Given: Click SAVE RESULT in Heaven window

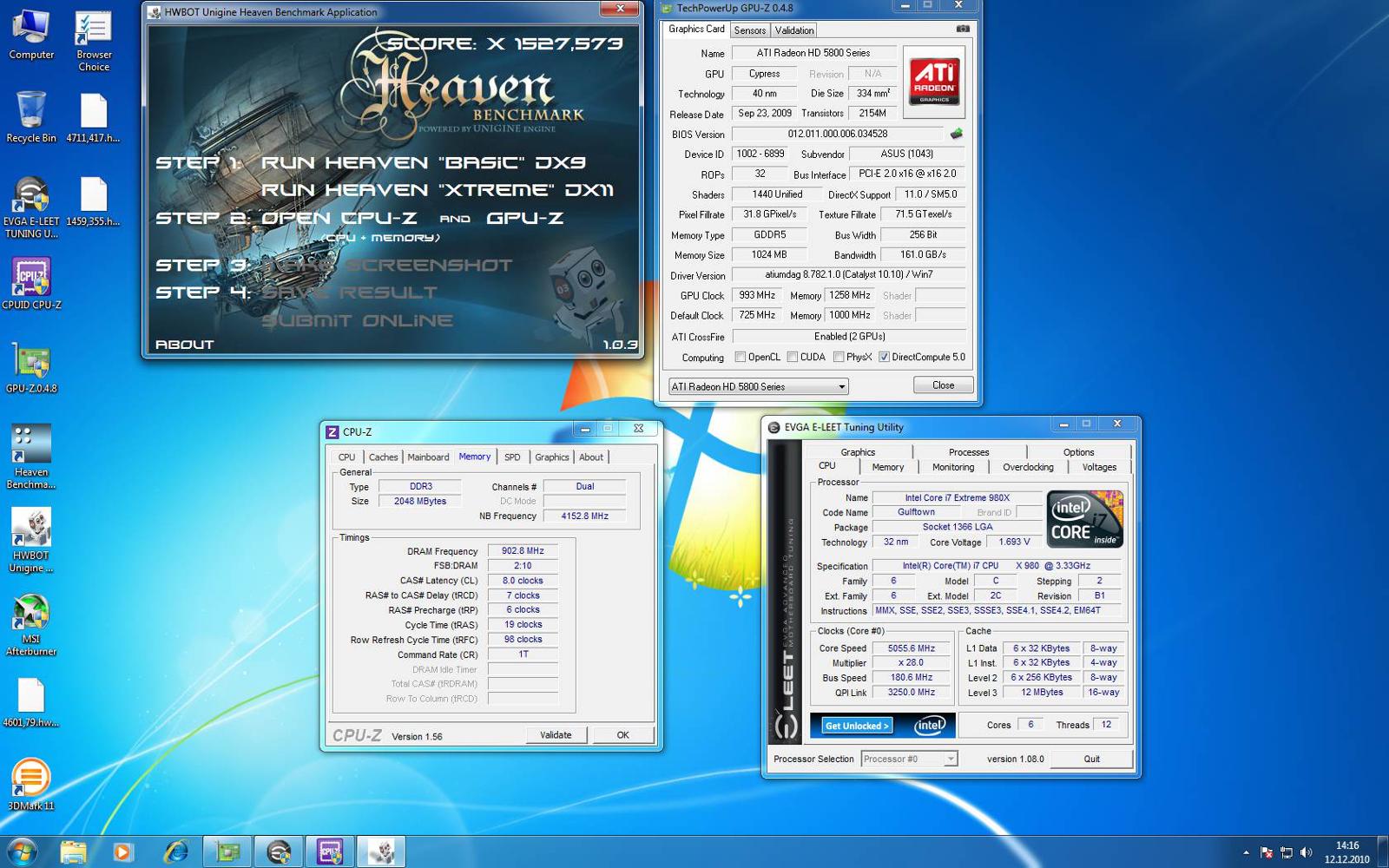Looking at the screenshot, I should [350, 293].
